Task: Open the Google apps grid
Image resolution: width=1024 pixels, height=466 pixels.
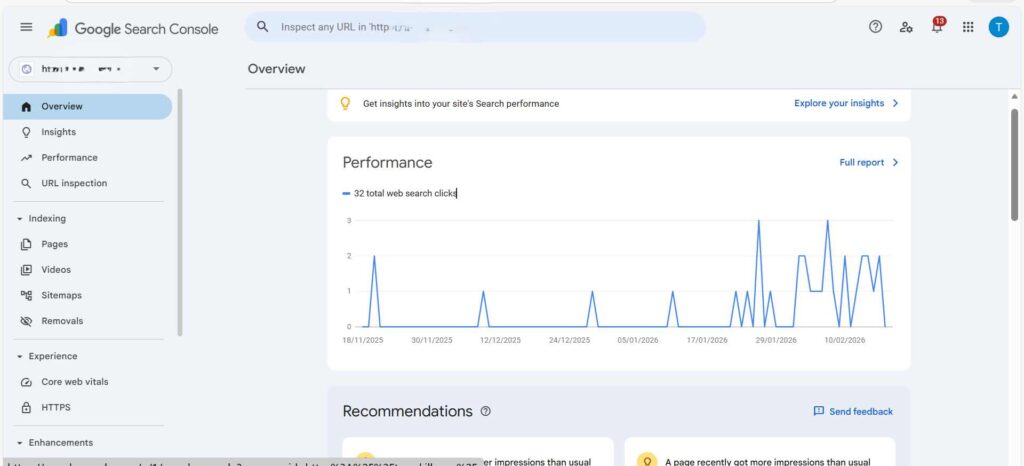Action: coord(968,27)
